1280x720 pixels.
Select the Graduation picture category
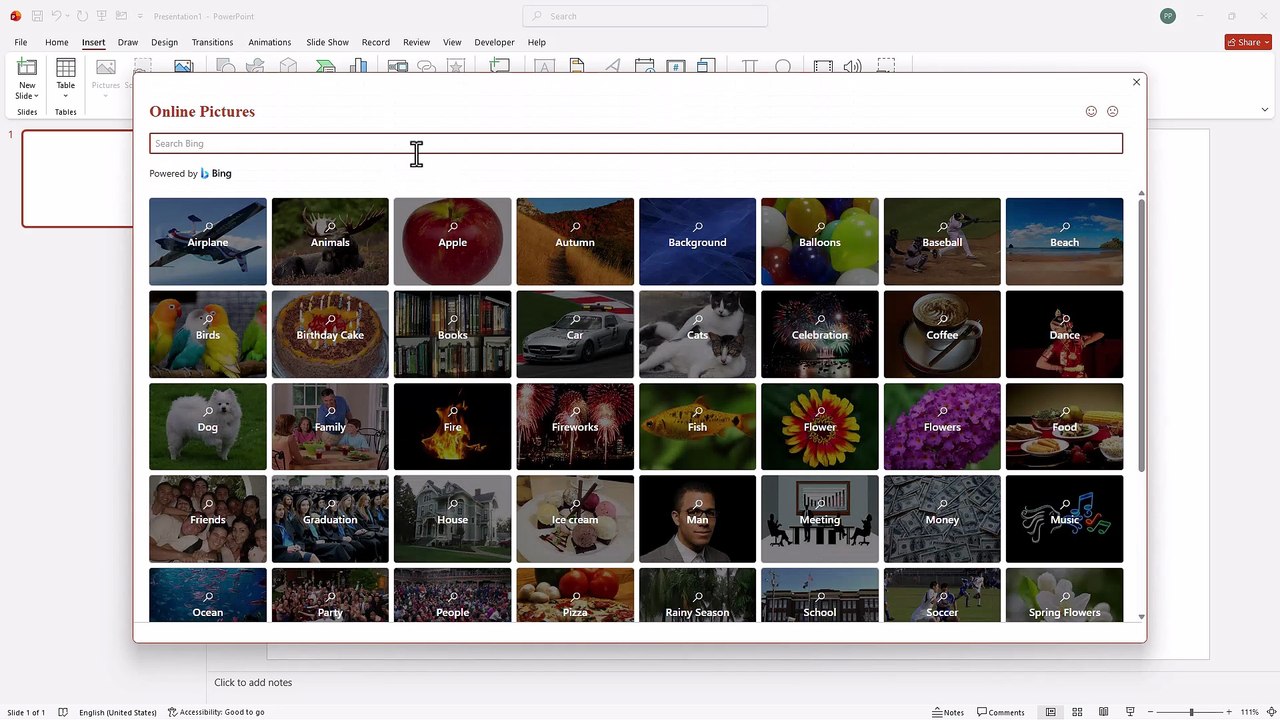(330, 519)
